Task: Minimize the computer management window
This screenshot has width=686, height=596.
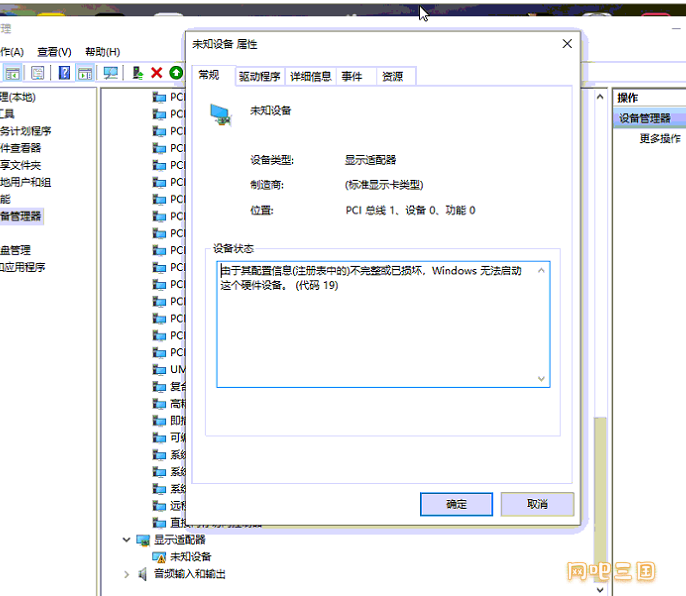Action: 676,29
